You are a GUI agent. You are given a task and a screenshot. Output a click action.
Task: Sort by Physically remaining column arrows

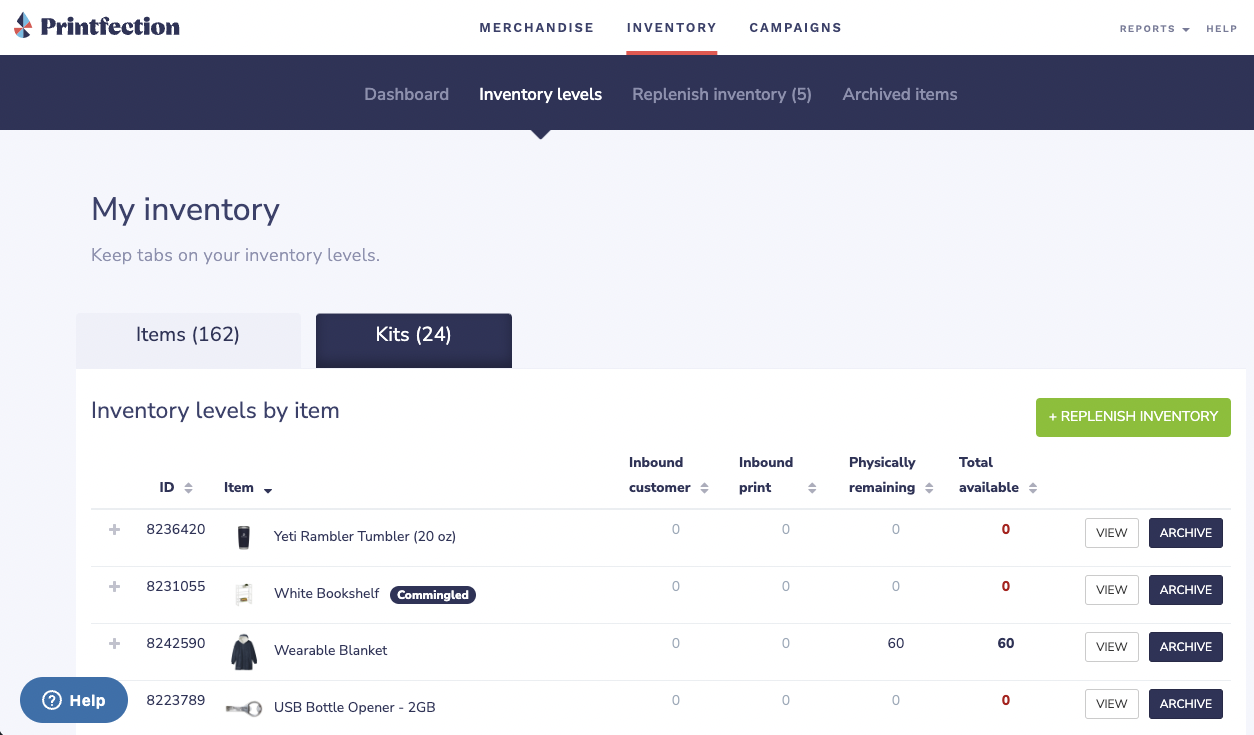929,488
